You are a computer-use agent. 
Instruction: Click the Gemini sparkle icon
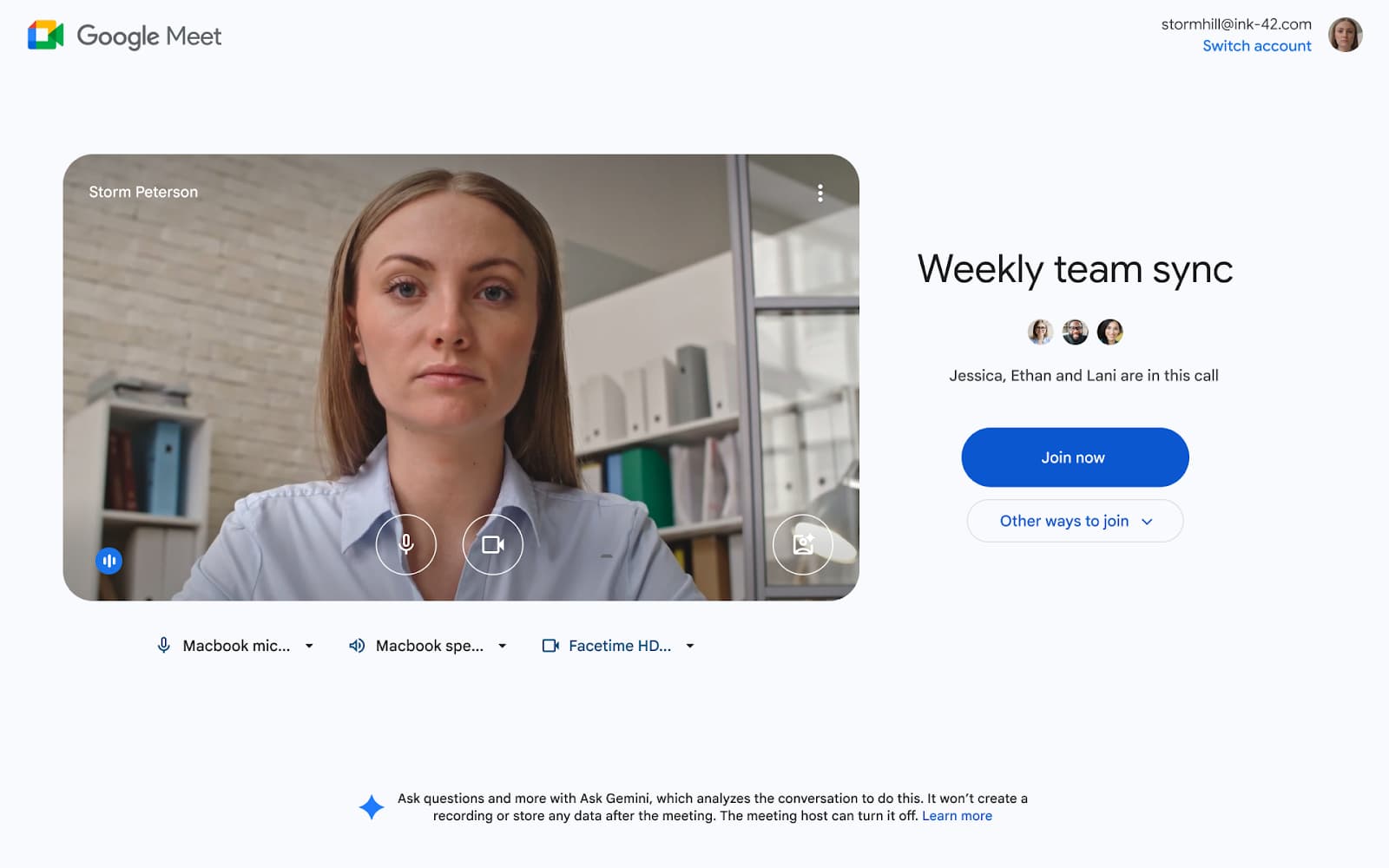click(372, 807)
